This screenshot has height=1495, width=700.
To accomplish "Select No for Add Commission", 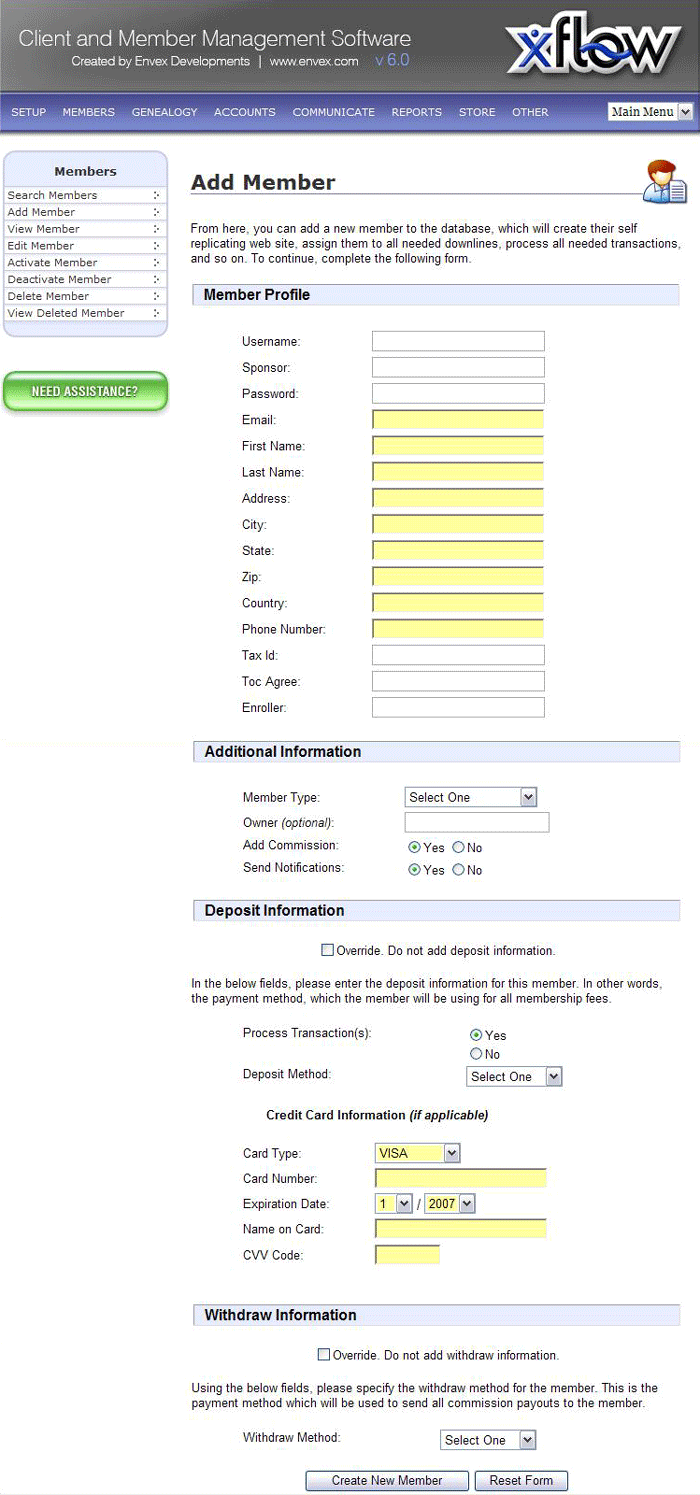I will (x=459, y=847).
